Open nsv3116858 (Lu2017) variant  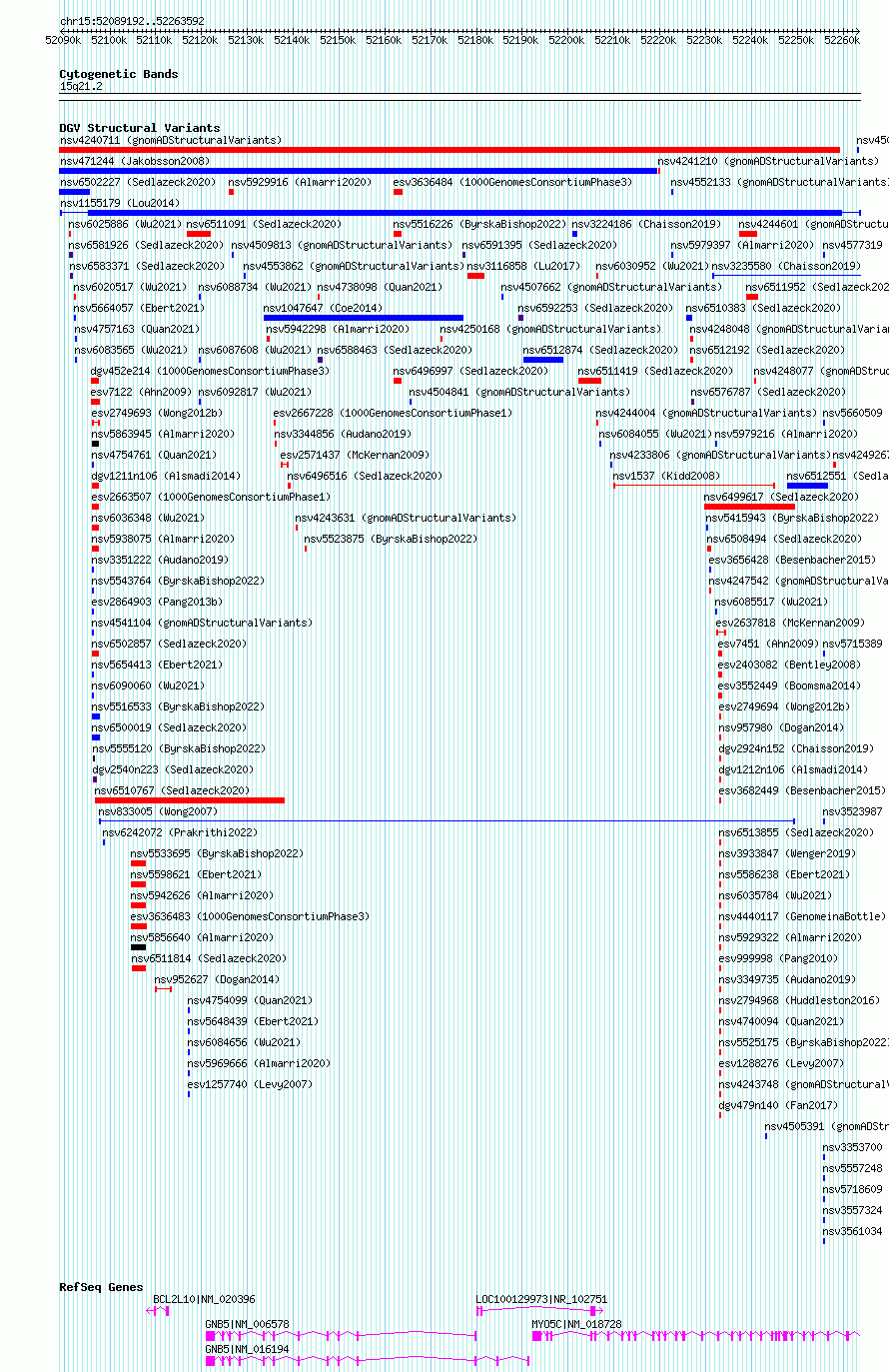tap(523, 266)
